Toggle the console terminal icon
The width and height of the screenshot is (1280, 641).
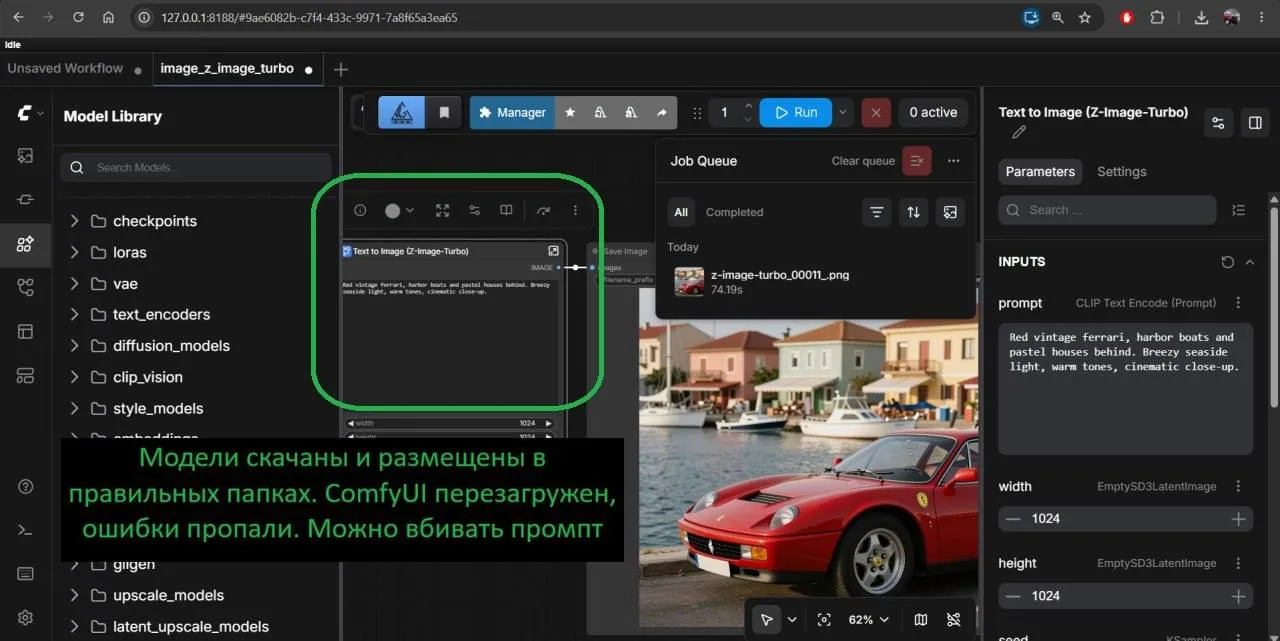(25, 530)
